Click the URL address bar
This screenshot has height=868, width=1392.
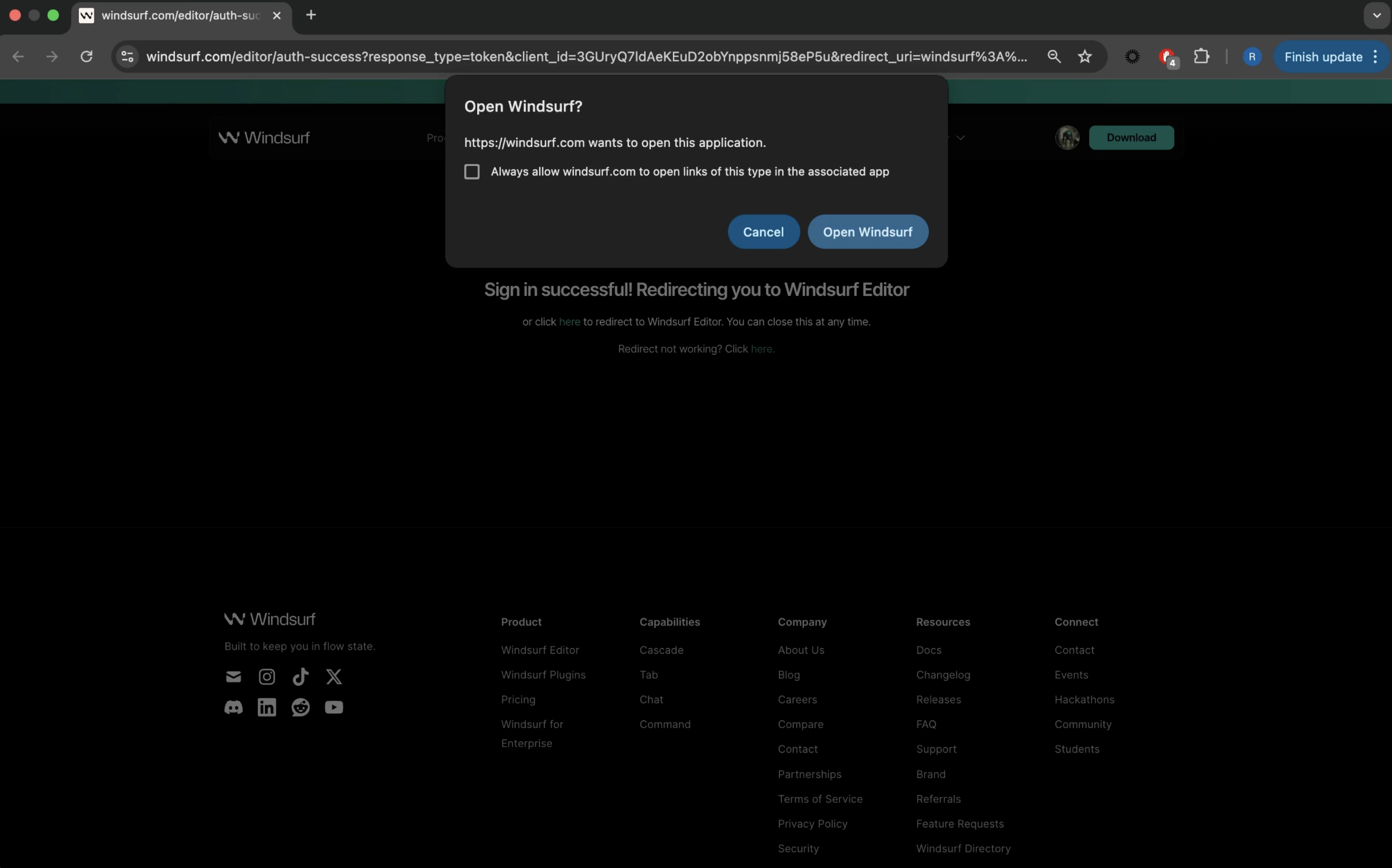pos(586,57)
